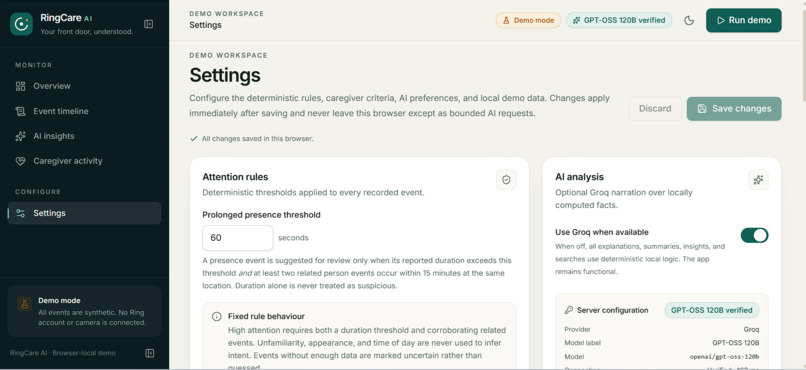
Task: Click the 'RingCare AI · Browser-local demo' footer text
Action: pyautogui.click(x=63, y=353)
